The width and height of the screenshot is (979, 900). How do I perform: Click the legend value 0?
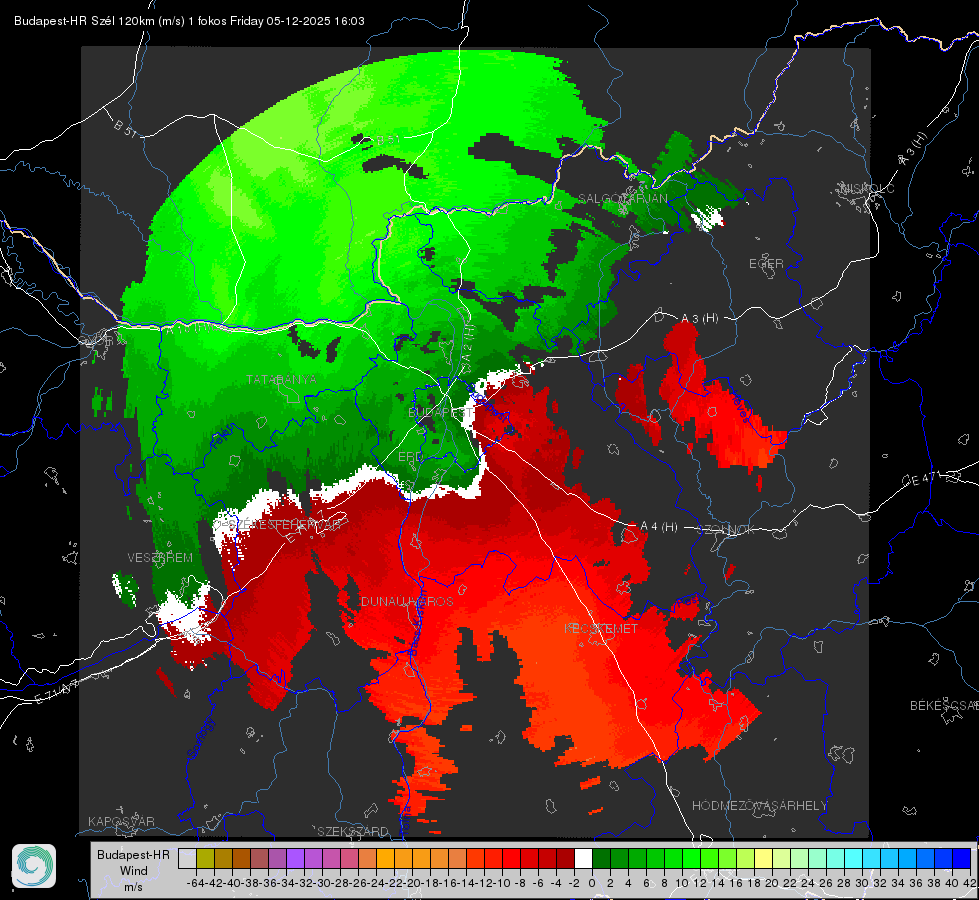592,883
